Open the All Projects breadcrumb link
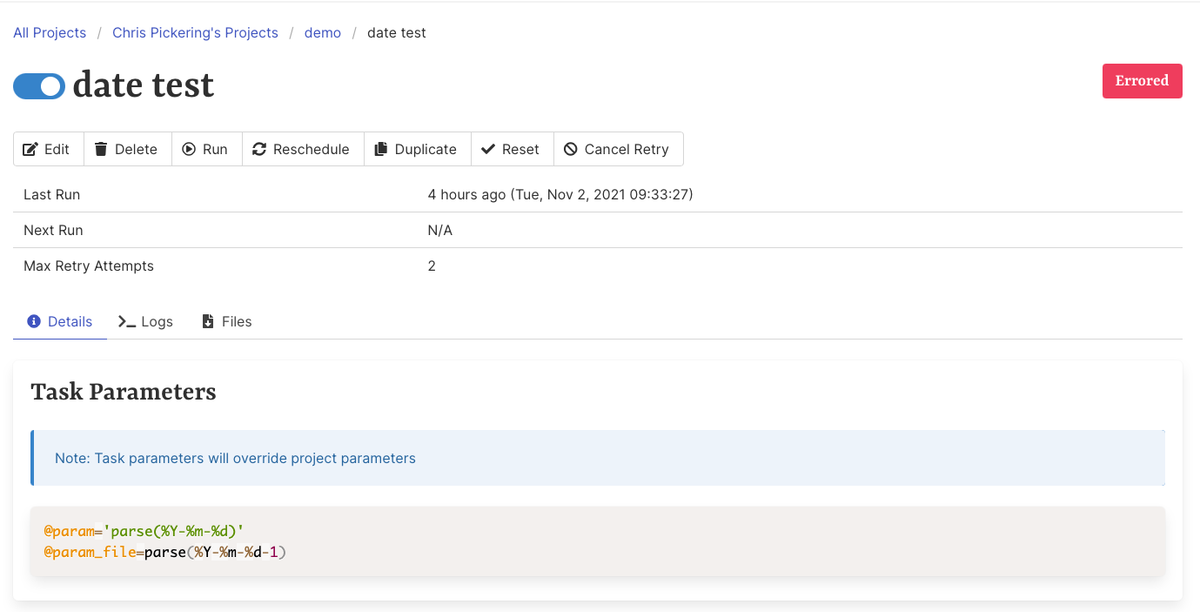This screenshot has height=612, width=1200. (49, 32)
